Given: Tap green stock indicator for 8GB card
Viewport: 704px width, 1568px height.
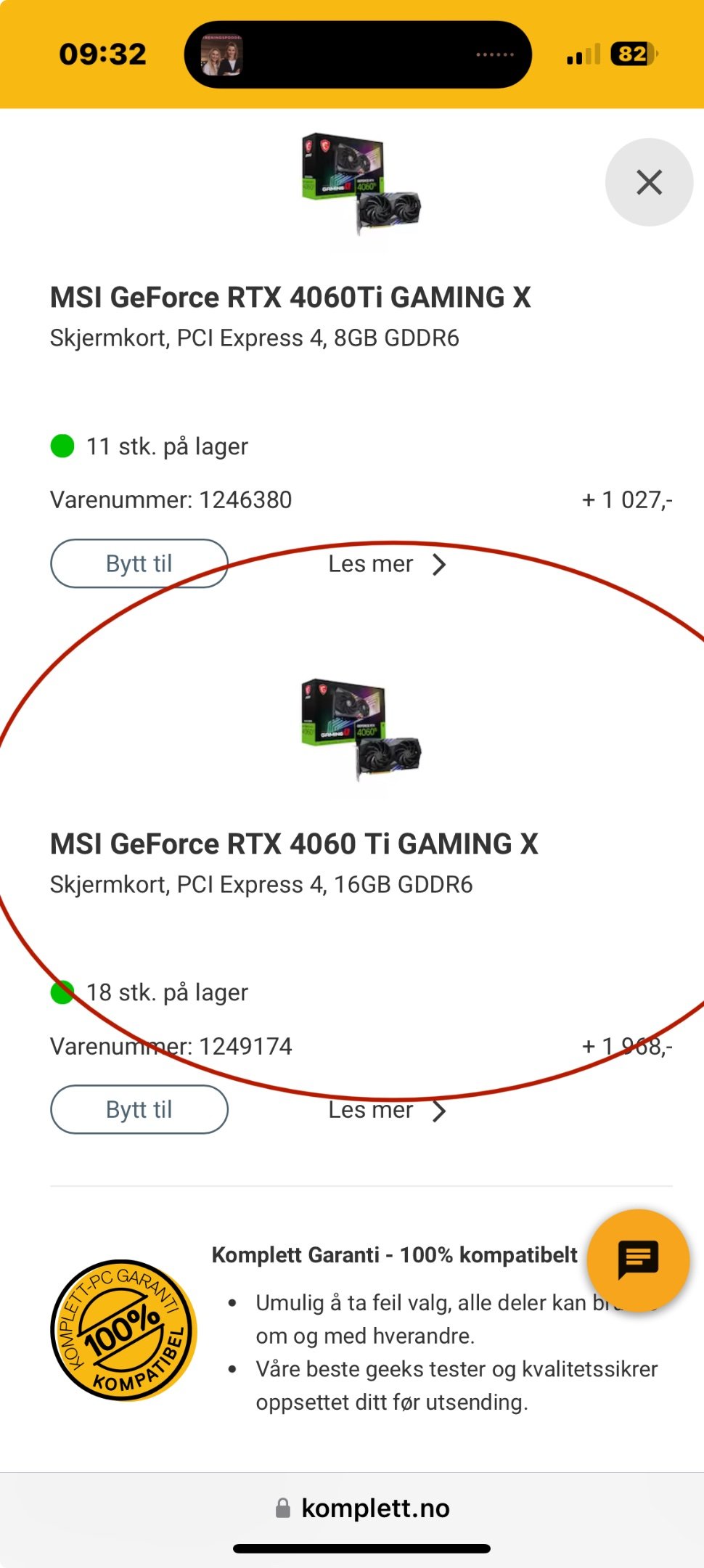Looking at the screenshot, I should click(x=62, y=446).
